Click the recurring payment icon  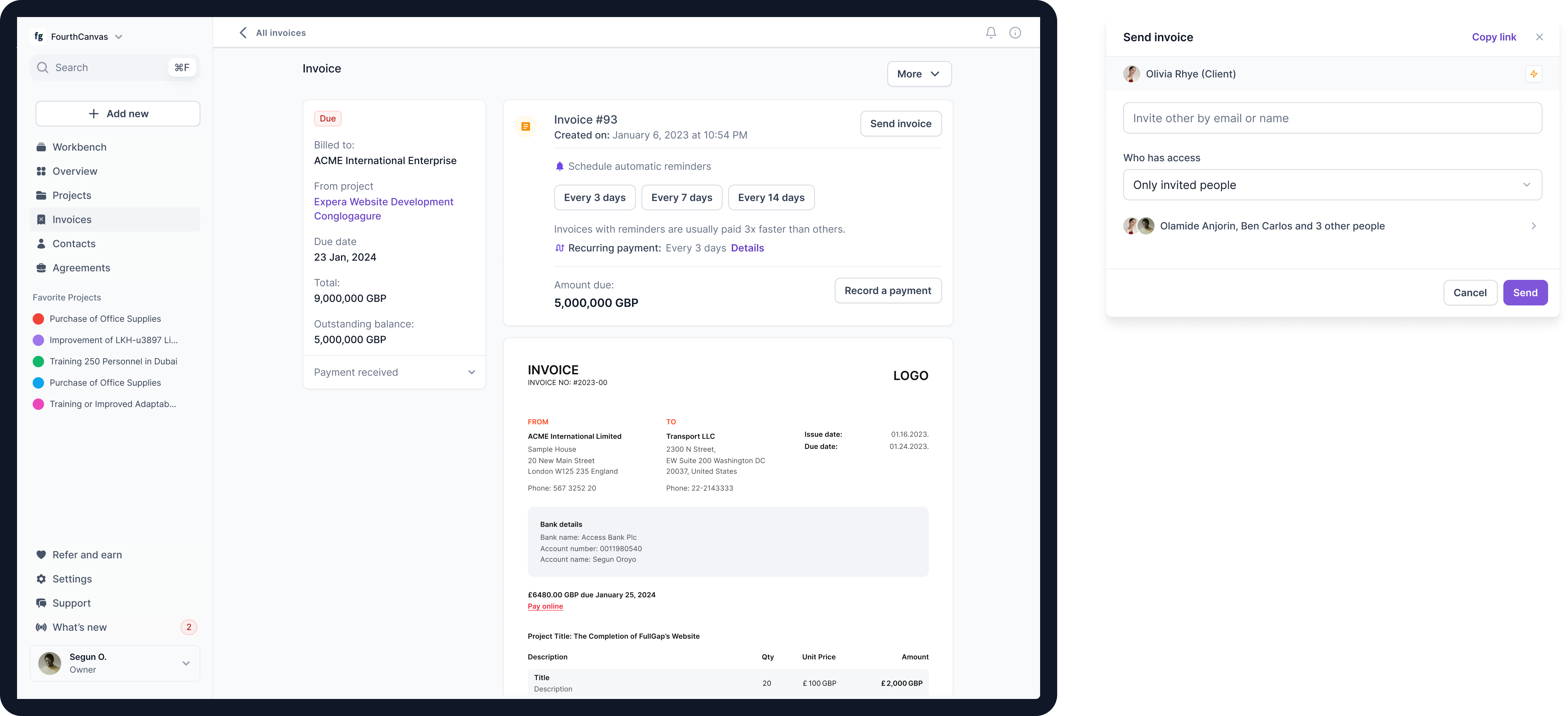(x=559, y=248)
